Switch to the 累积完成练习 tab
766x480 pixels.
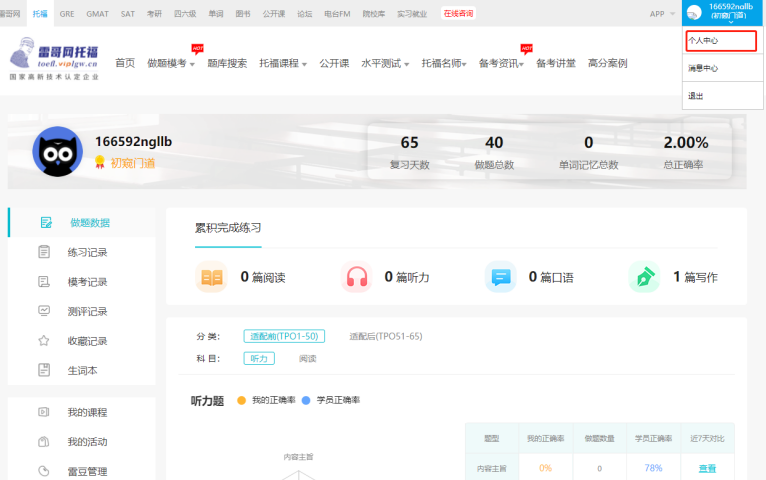point(228,228)
